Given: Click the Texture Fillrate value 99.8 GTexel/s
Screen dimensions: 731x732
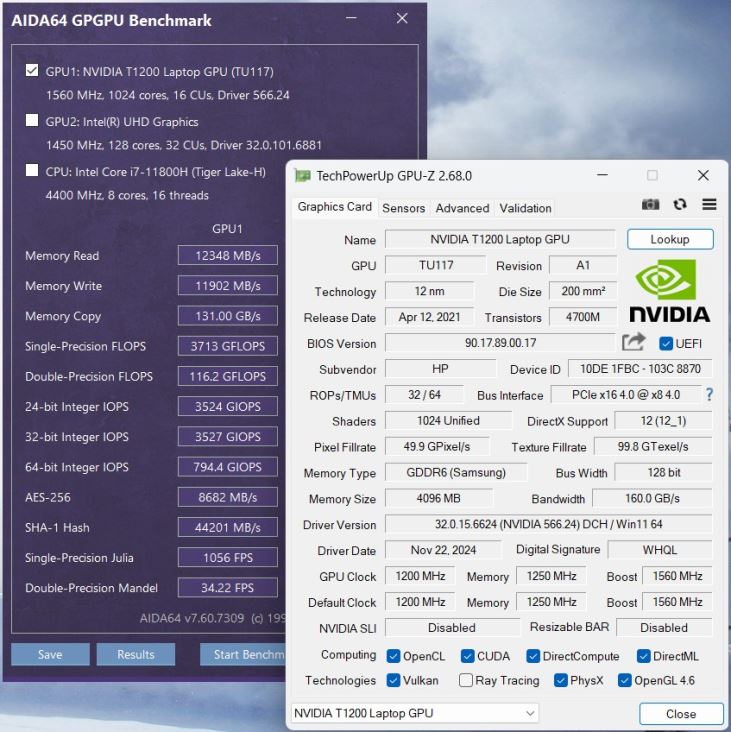Looking at the screenshot, I should pyautogui.click(x=653, y=446).
